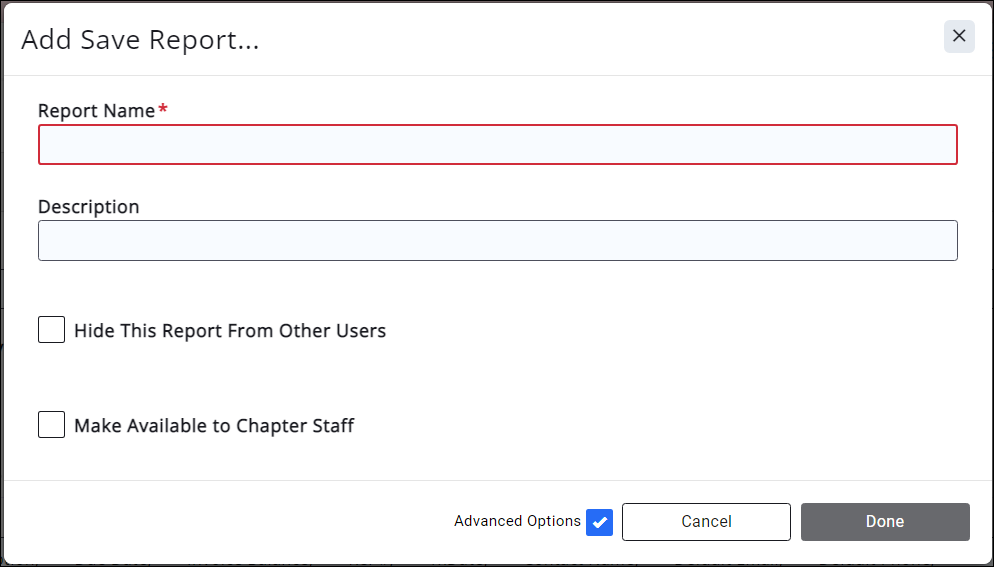Screen dimensions: 994x567
Task: Click the empty footer area left of Advanced Options
Action: [x=220, y=522]
